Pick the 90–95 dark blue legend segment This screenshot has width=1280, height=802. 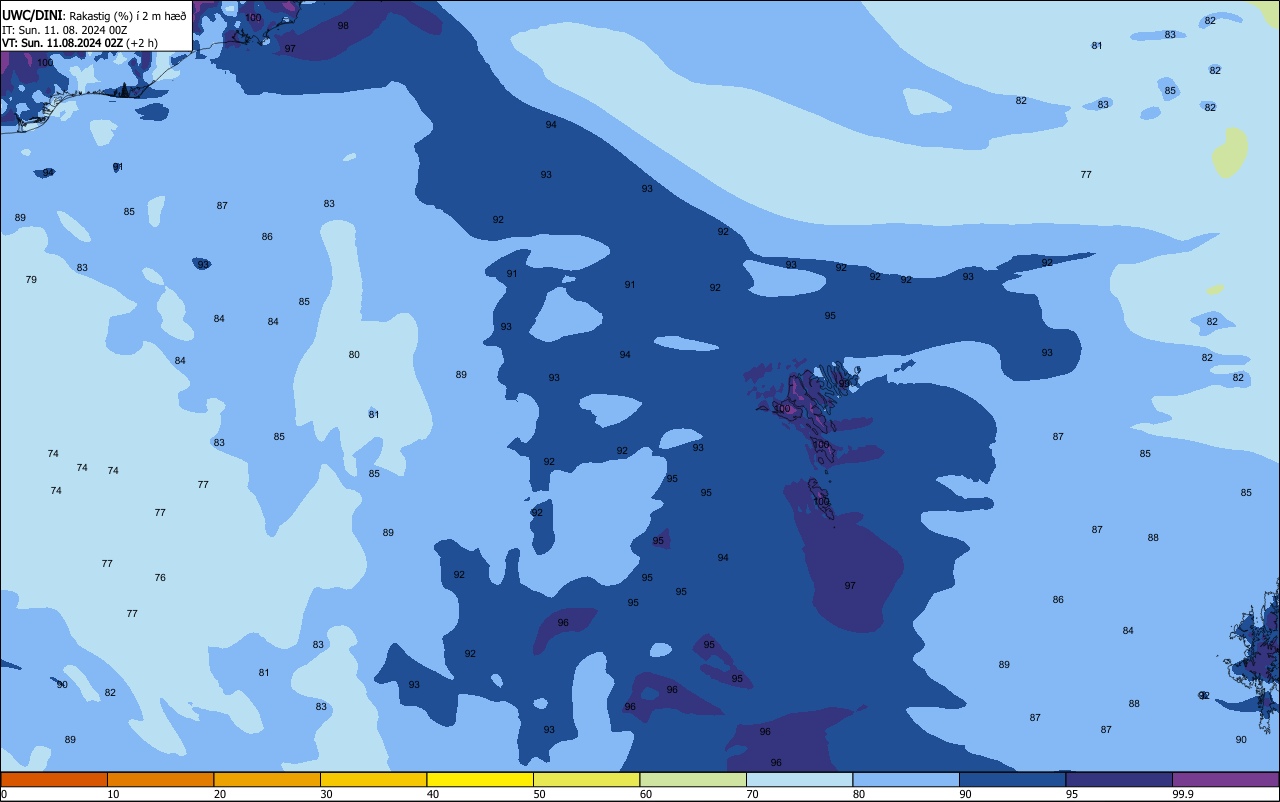pyautogui.click(x=1012, y=779)
